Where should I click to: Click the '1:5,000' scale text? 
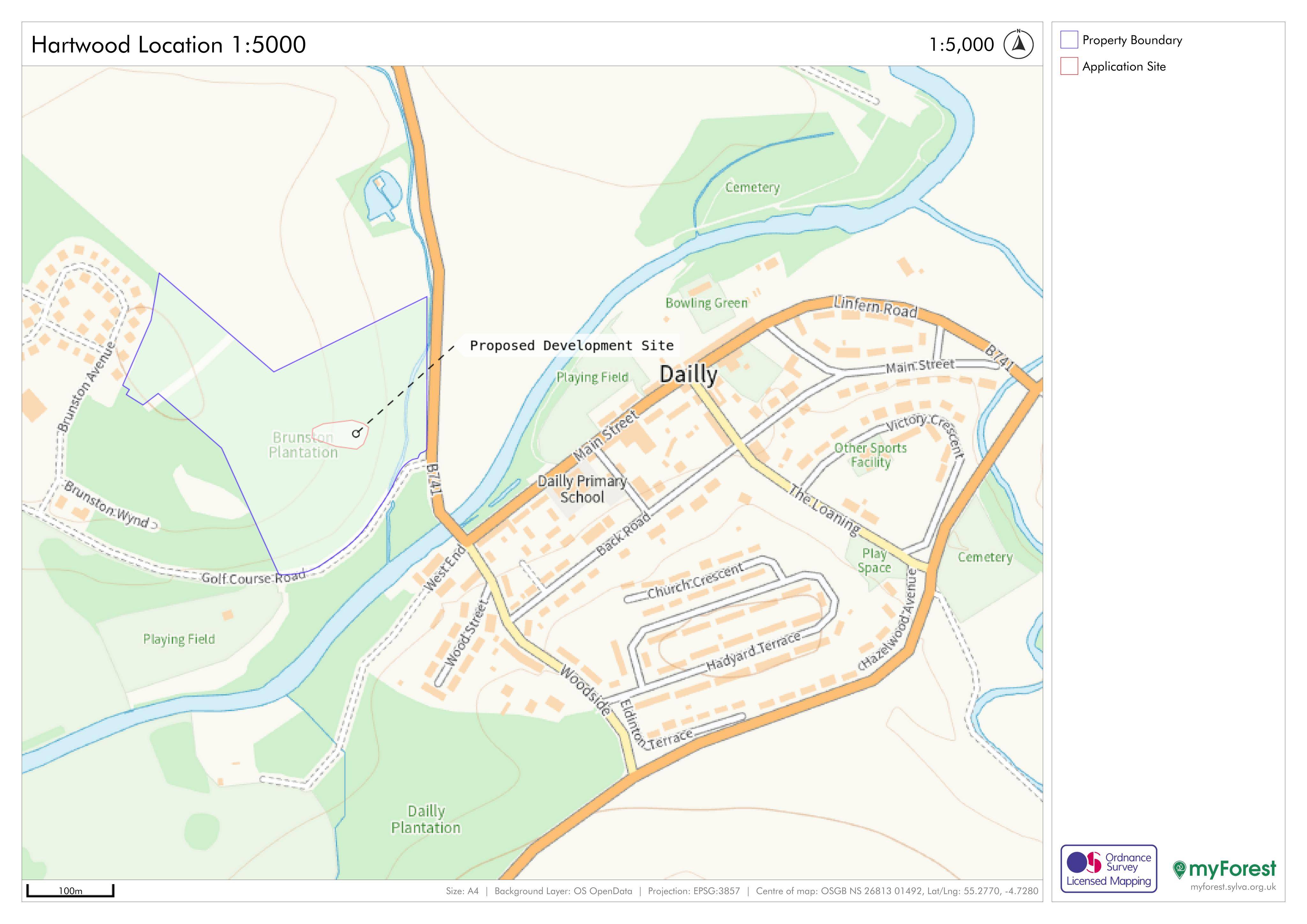(x=961, y=44)
